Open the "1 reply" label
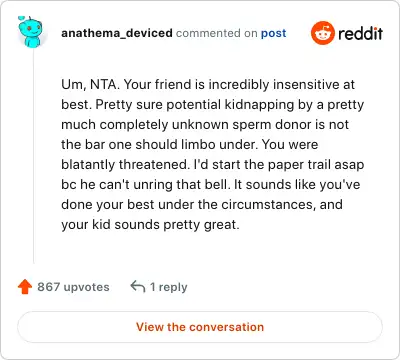Image resolution: width=400 pixels, height=360 pixels. click(169, 287)
